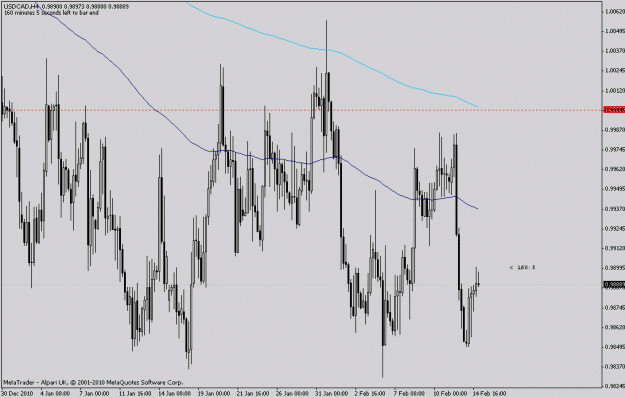625x398 pixels.
Task: Click the 0.99745 price level
Action: point(615,149)
